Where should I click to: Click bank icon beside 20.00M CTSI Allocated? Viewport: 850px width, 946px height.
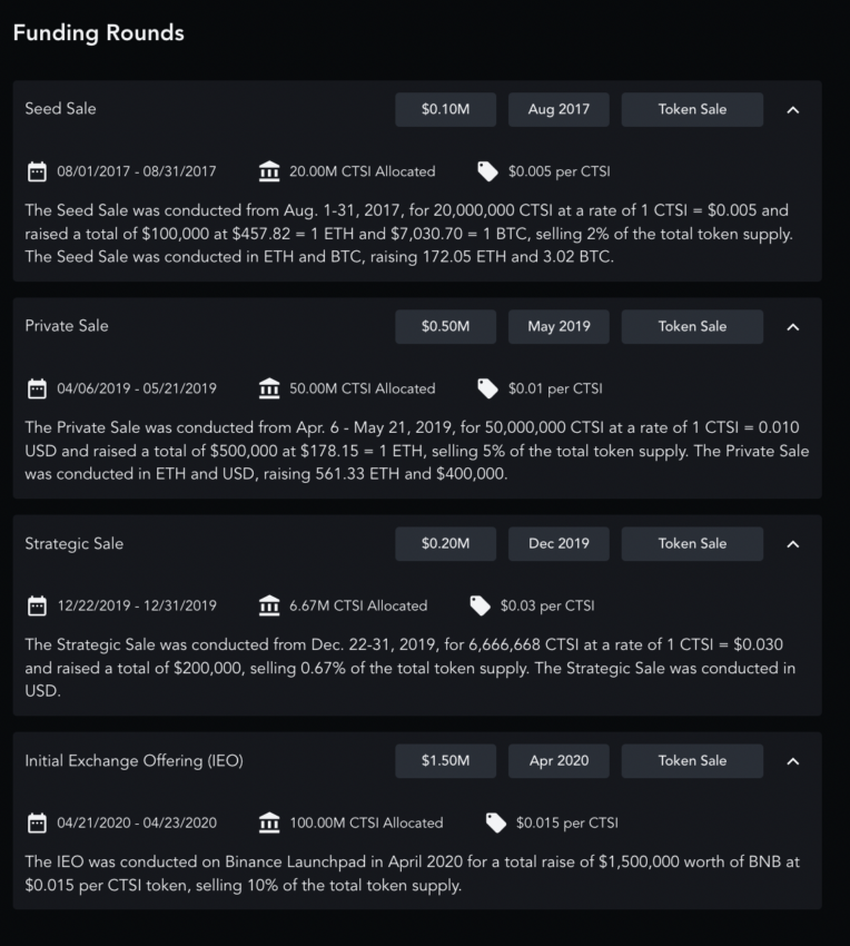click(269, 172)
